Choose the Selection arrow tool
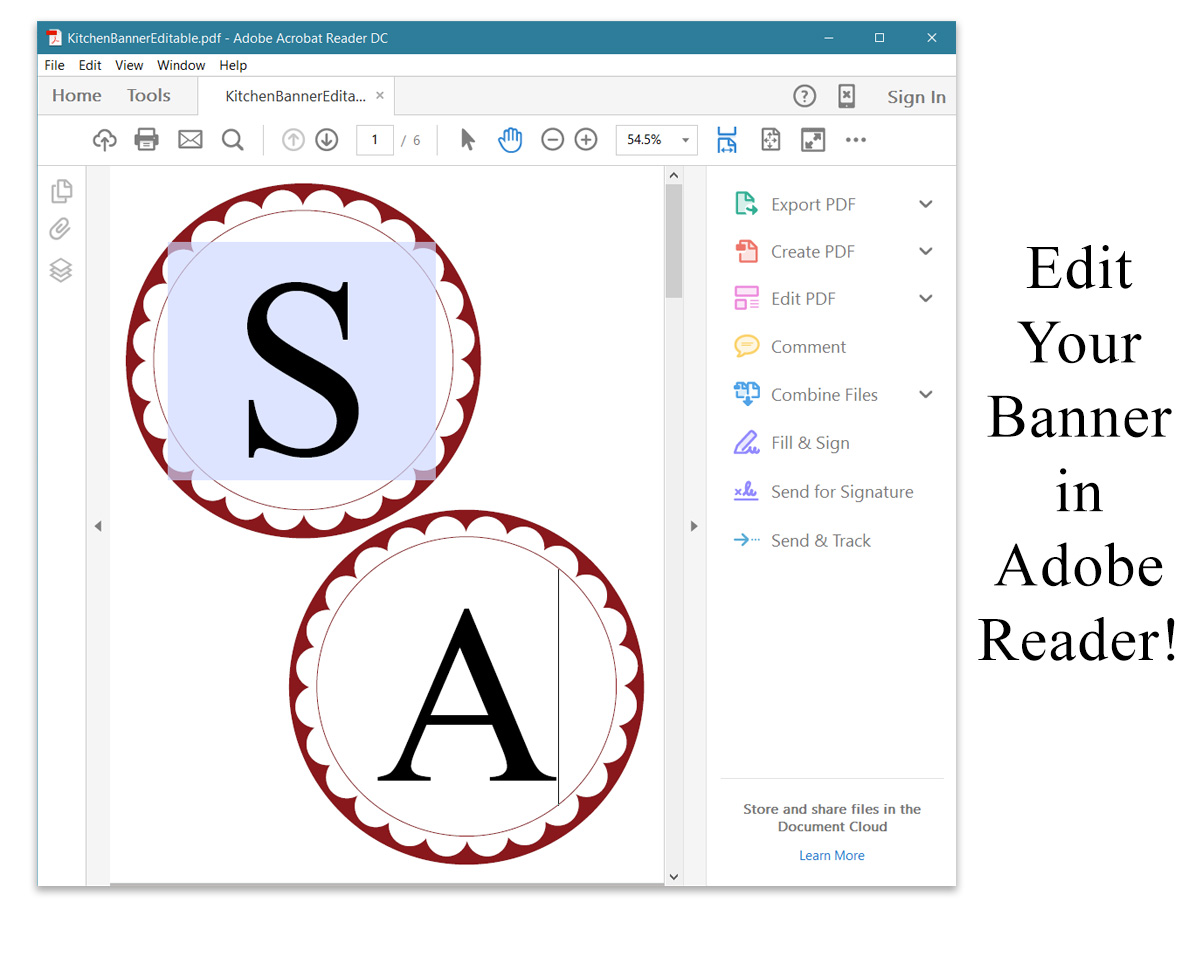Screen dimensions: 1200x960 click(467, 140)
